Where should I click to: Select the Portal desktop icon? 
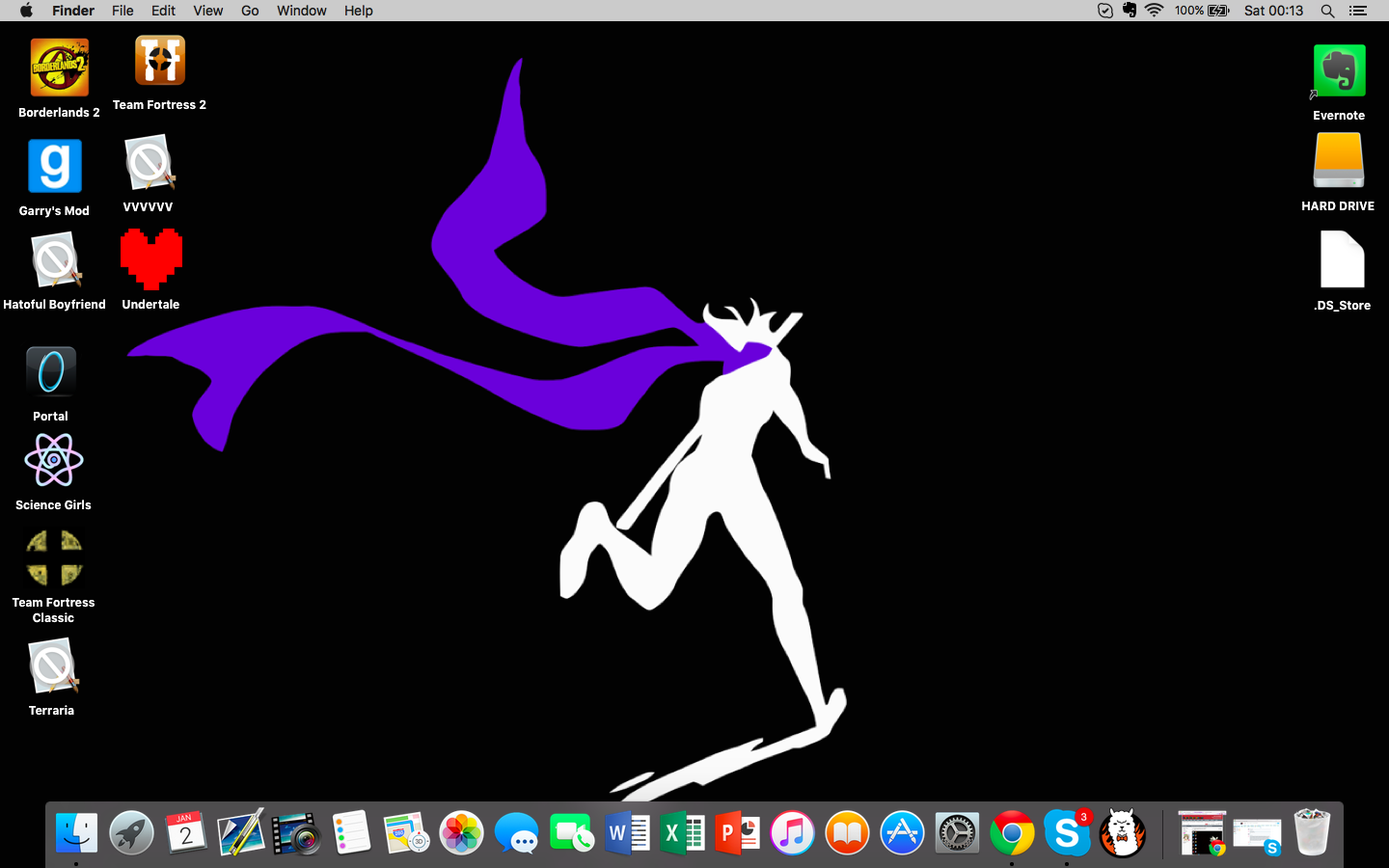51,372
